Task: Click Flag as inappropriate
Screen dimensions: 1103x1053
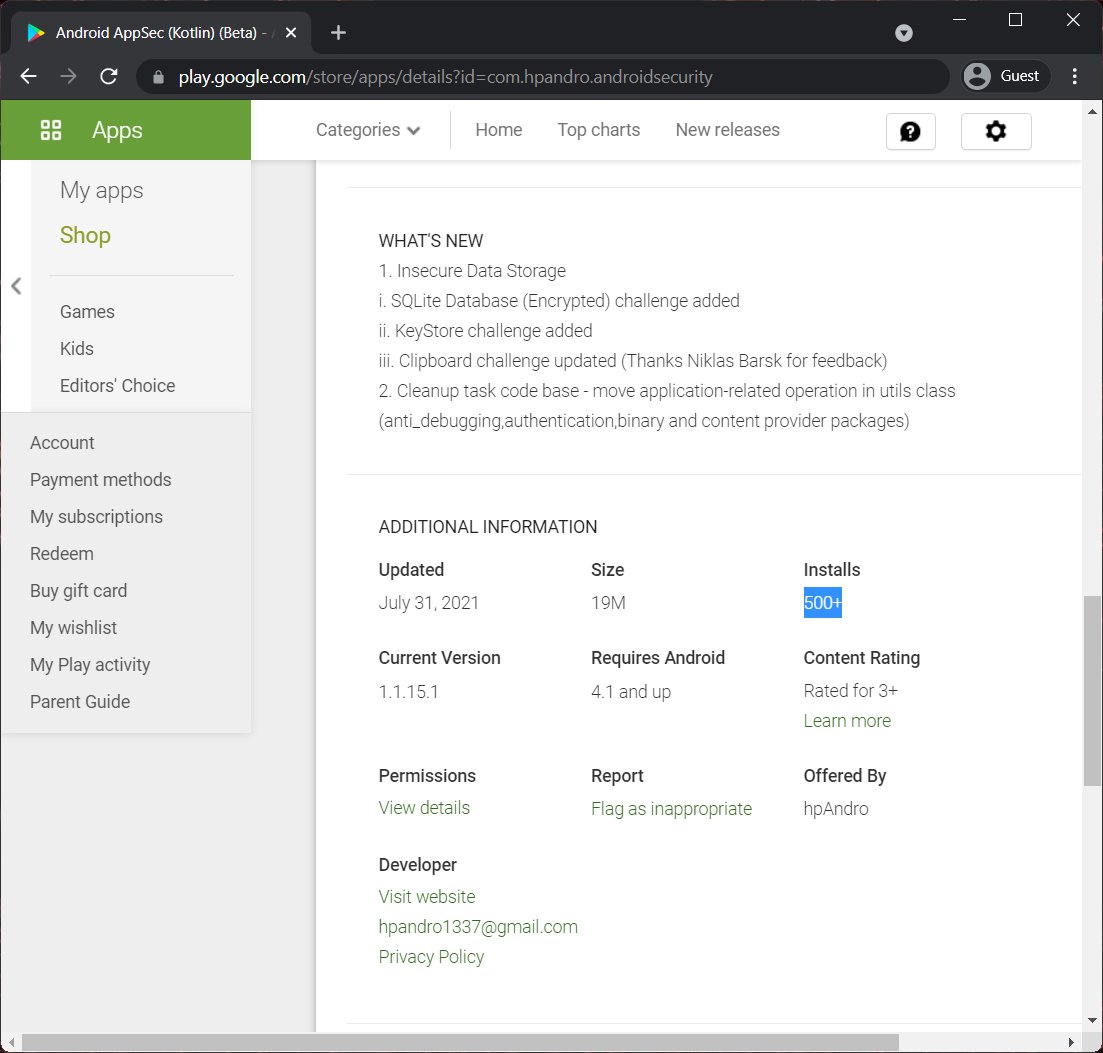Action: [671, 809]
